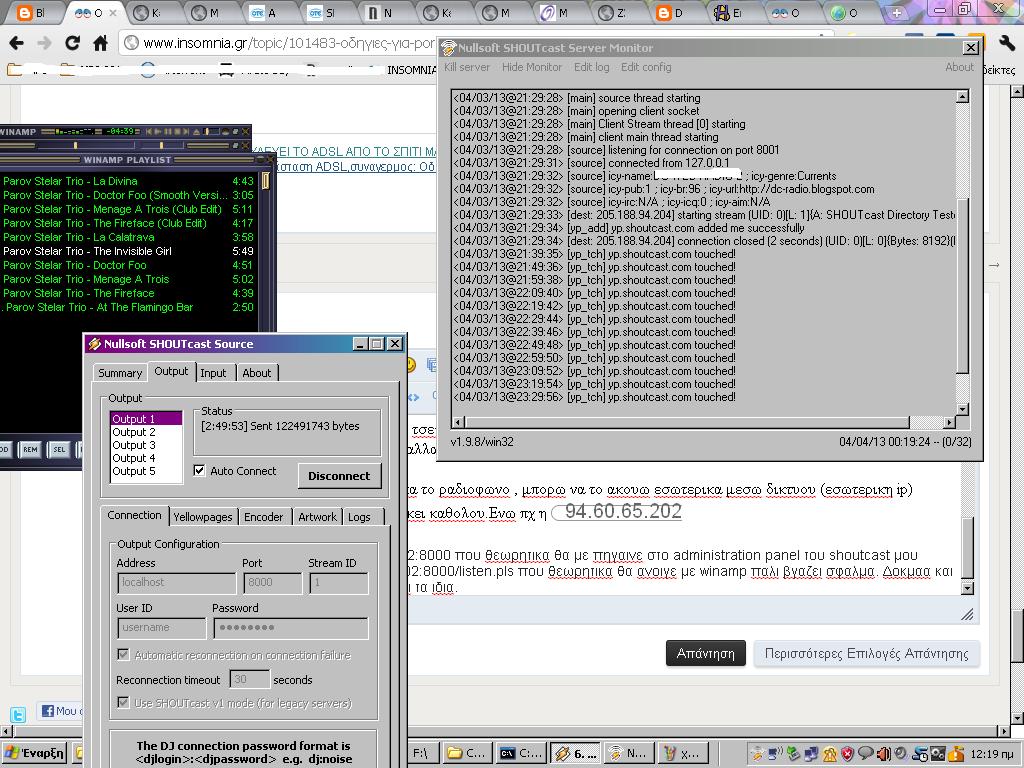Open the Artwork tab
1024x768 pixels.
point(317,517)
